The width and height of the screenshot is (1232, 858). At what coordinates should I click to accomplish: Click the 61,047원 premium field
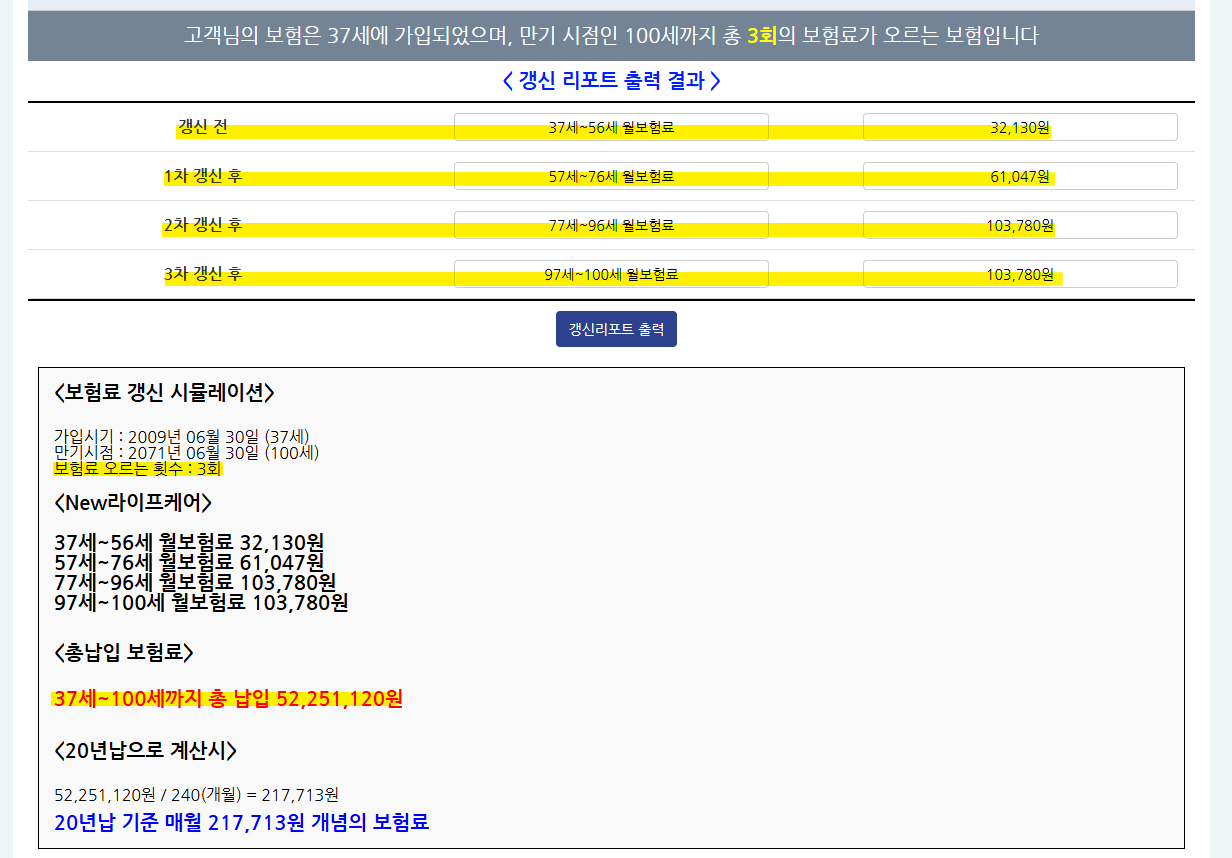[1020, 176]
